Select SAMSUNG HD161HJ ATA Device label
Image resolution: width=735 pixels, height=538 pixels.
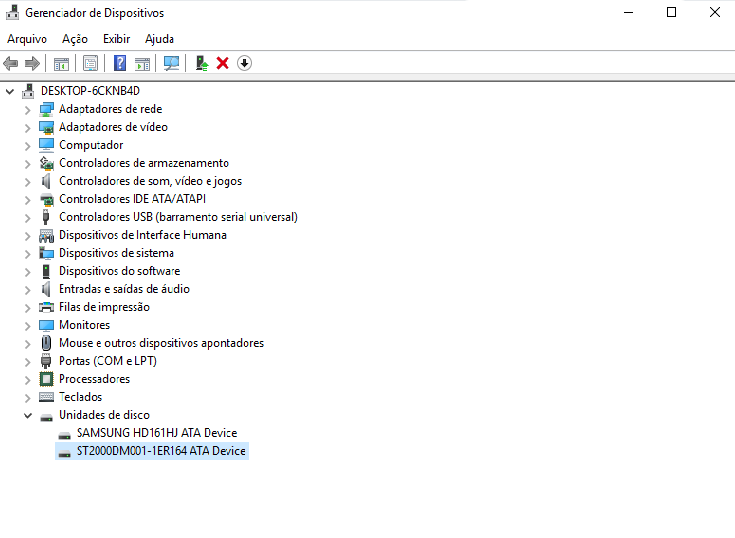pos(157,433)
